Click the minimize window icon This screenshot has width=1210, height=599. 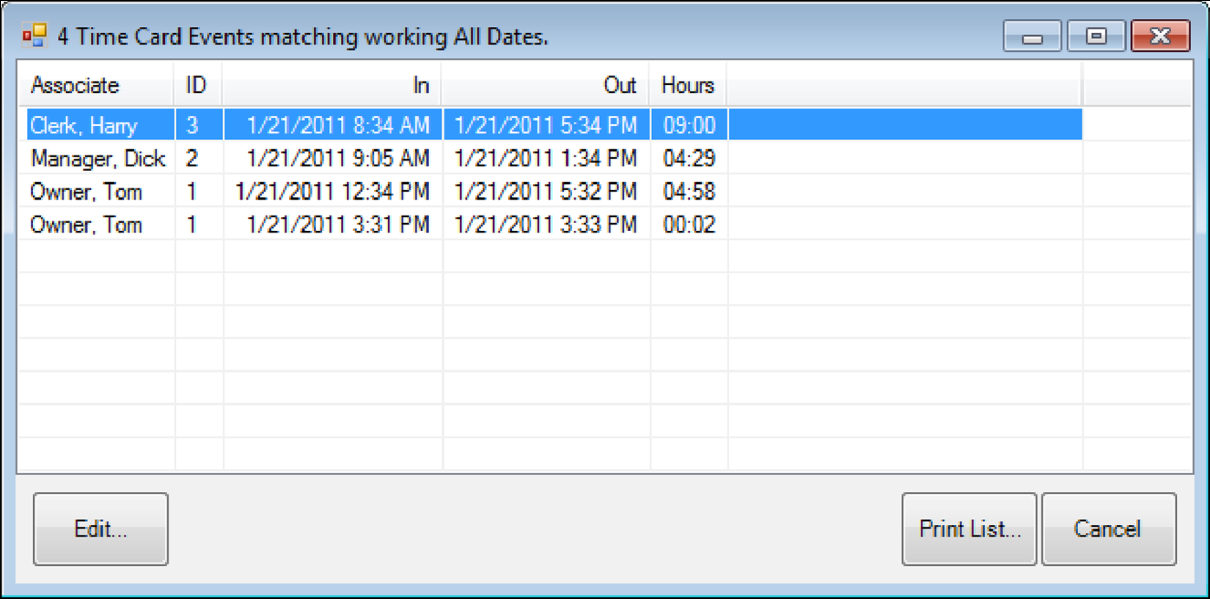click(x=1032, y=34)
